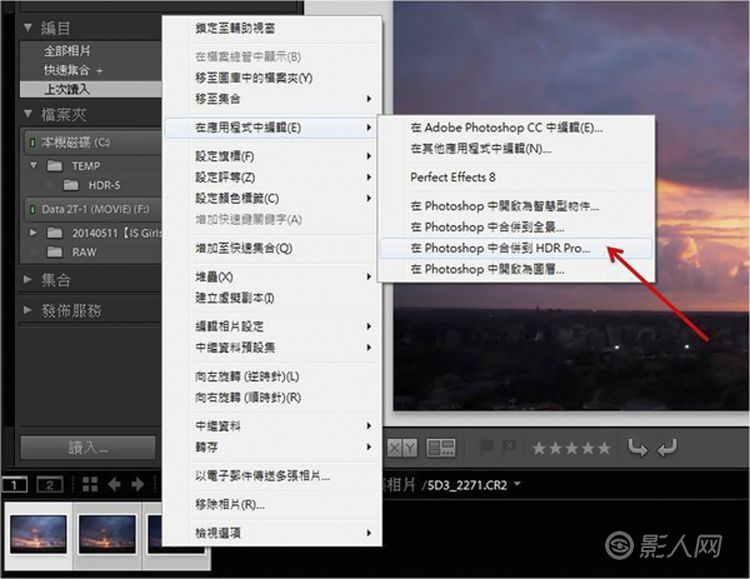750x579 pixels.
Task: Choose 在其他應用程式中編輯(N)...
Action: (x=516, y=149)
